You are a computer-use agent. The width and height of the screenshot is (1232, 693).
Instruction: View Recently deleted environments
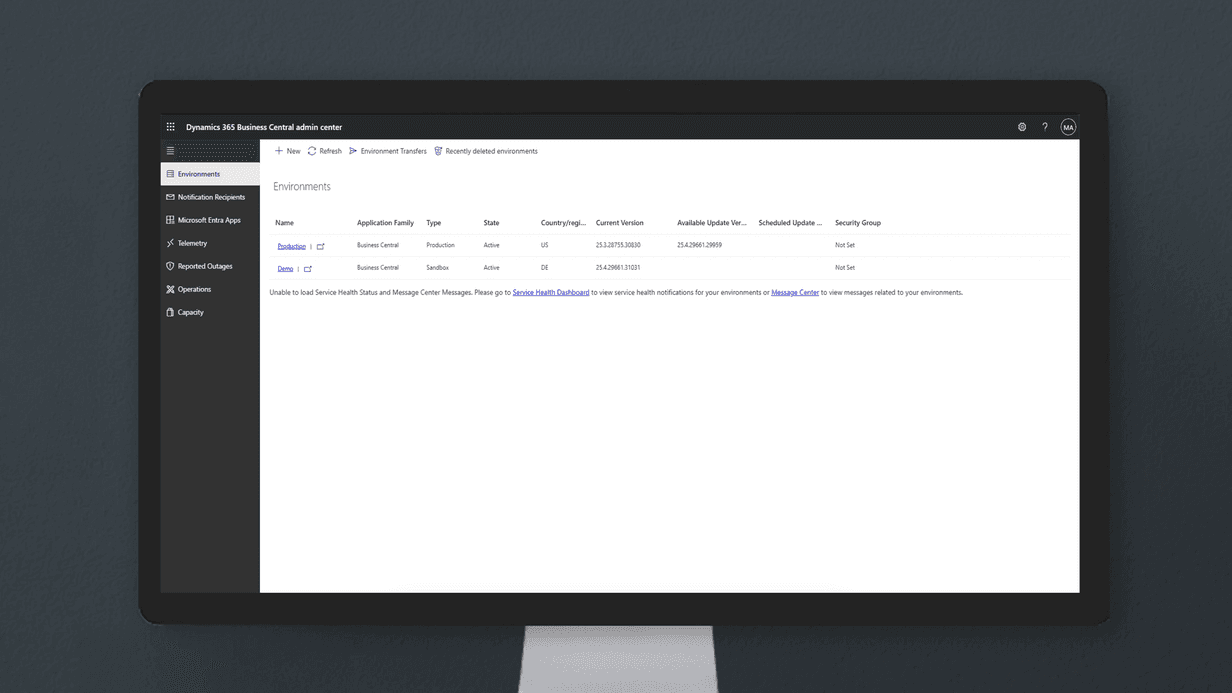click(x=485, y=151)
